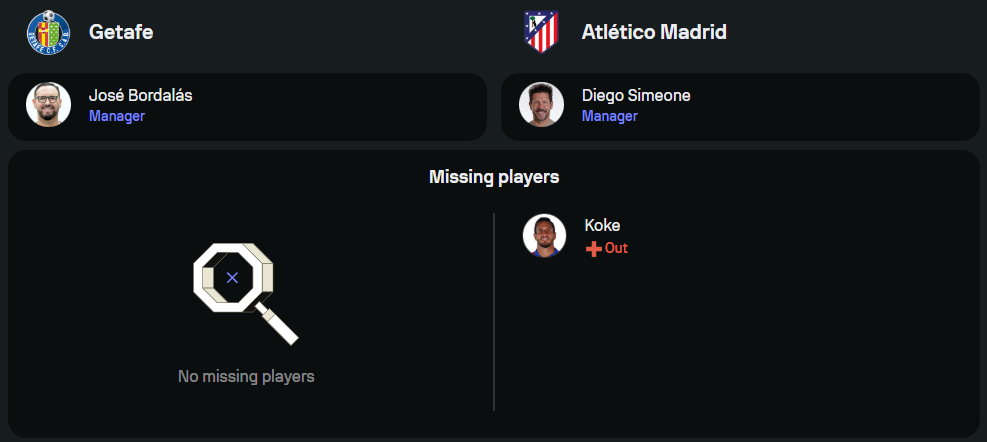The width and height of the screenshot is (987, 442).
Task: Click the Out status text
Action: click(616, 248)
